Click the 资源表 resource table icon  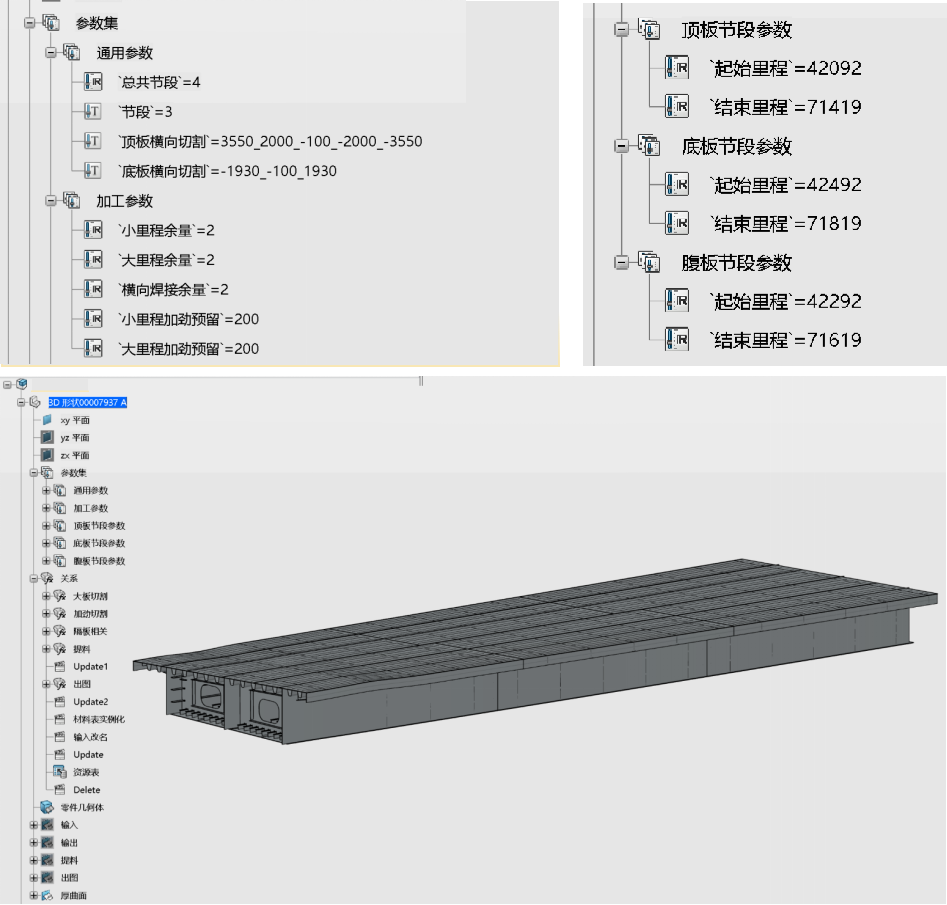point(58,772)
